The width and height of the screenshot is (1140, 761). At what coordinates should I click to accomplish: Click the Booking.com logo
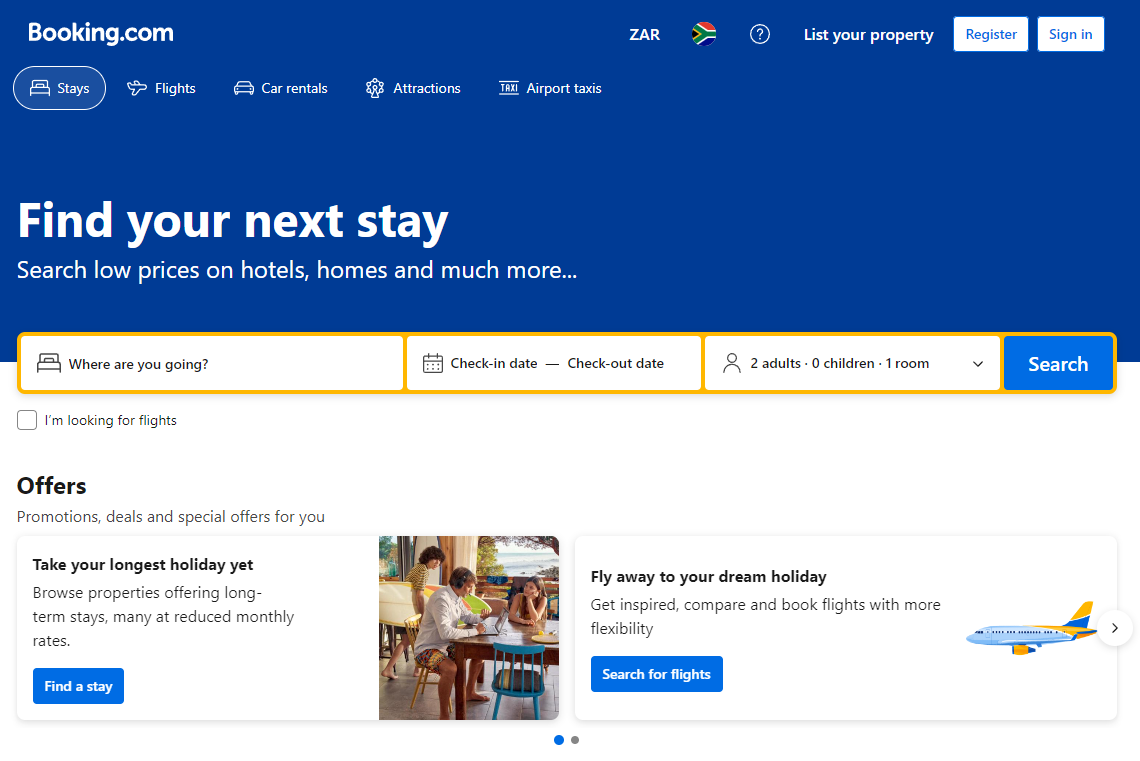coord(101,33)
